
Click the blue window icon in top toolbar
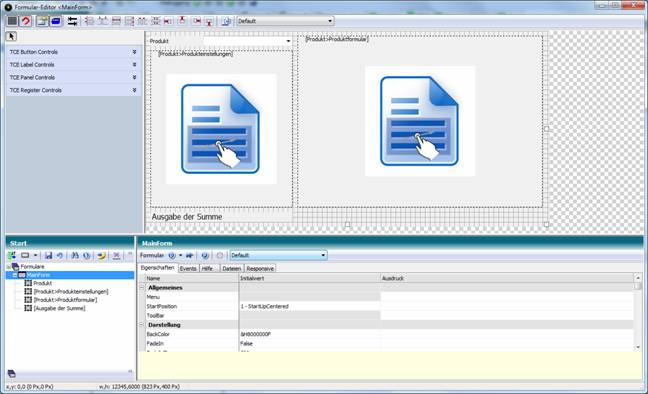point(56,21)
